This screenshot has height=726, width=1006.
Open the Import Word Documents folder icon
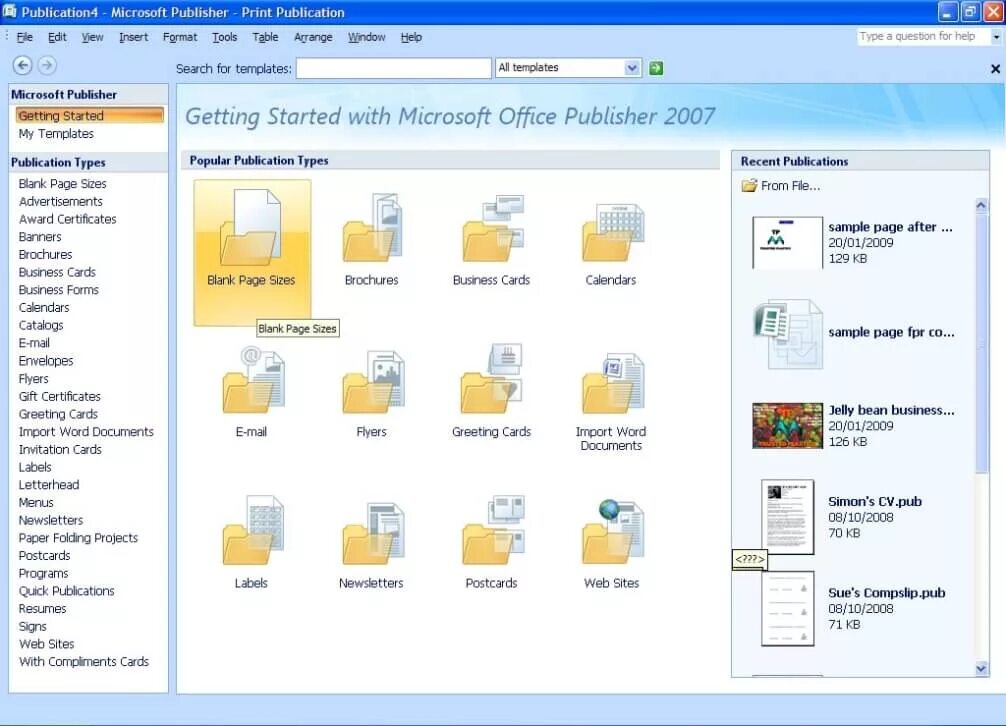[x=613, y=383]
